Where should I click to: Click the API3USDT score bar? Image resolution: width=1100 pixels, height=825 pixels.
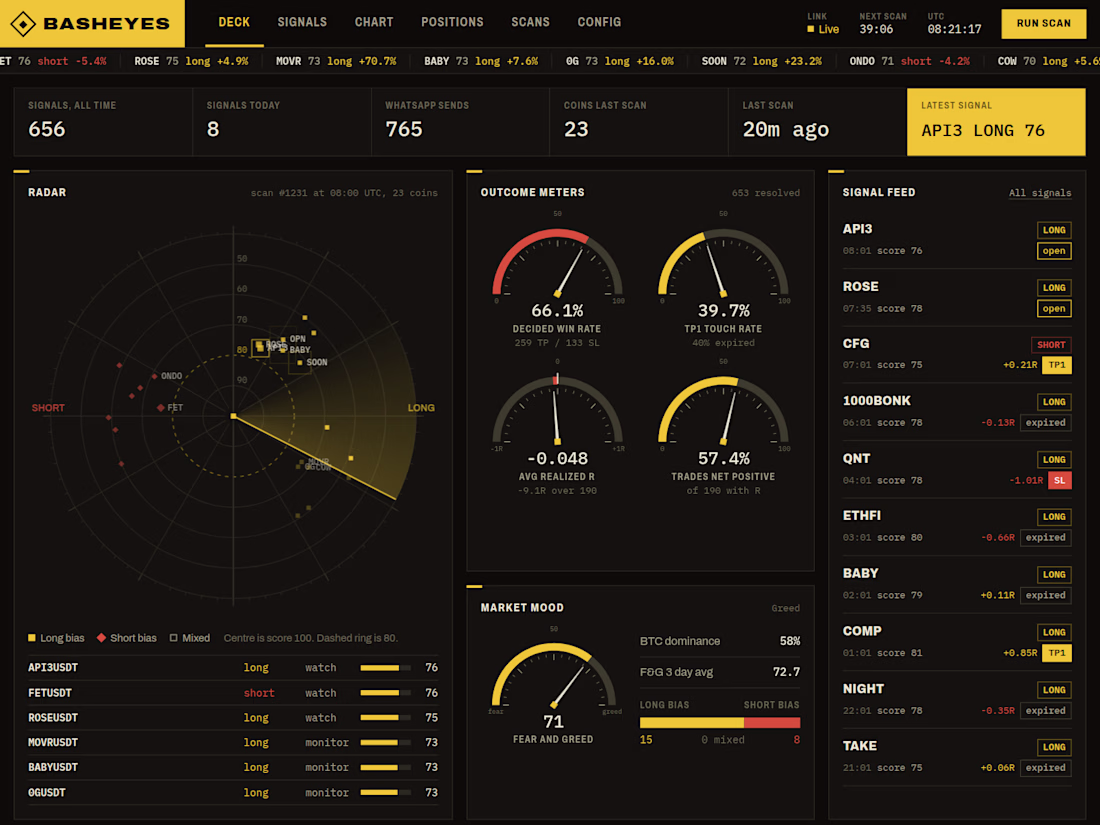point(385,668)
